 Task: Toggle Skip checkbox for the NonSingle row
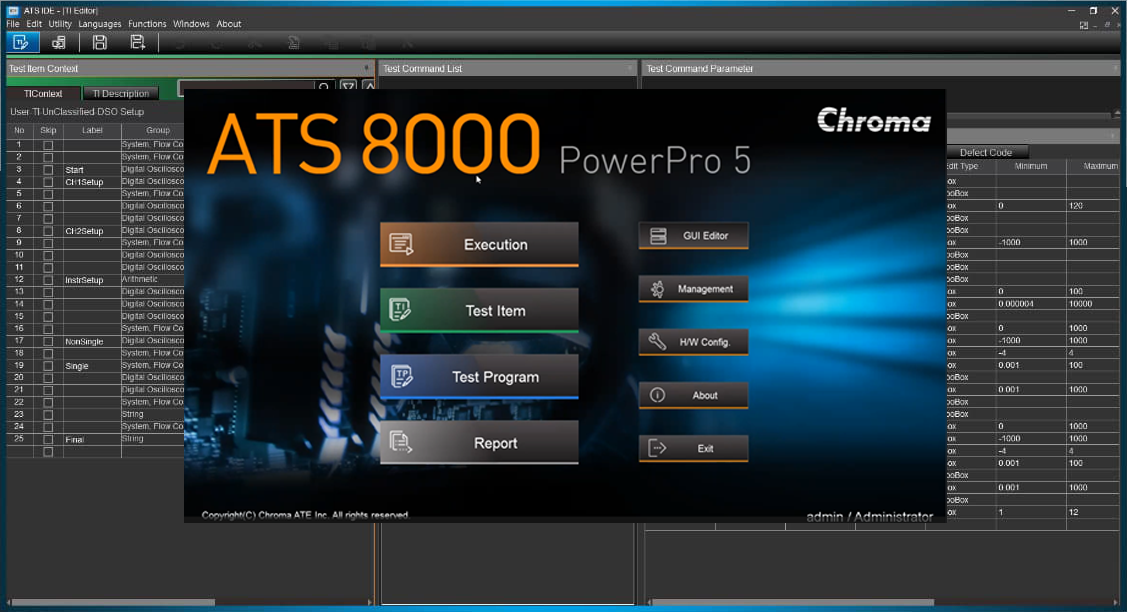(48, 342)
